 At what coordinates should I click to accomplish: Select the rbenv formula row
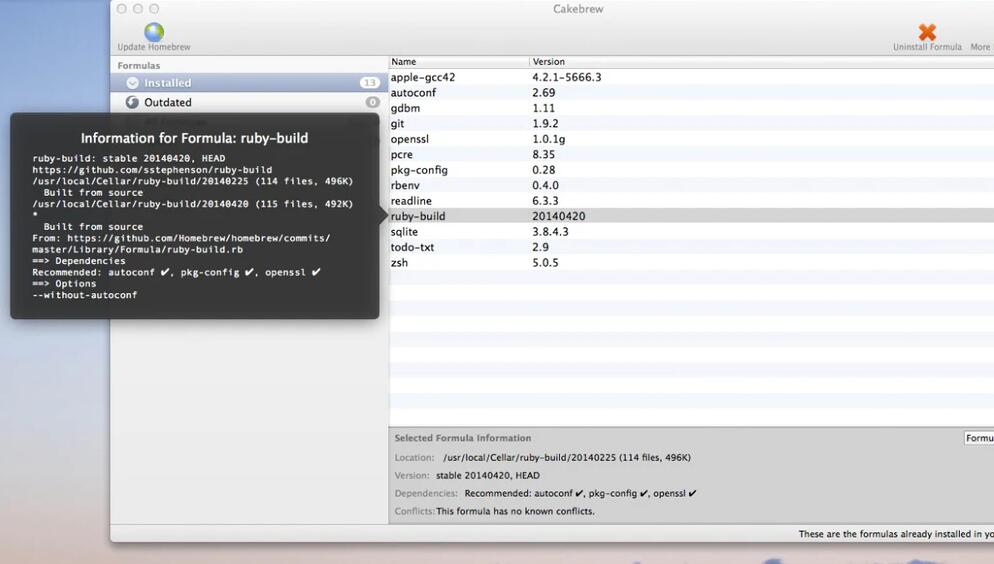[x=691, y=185]
